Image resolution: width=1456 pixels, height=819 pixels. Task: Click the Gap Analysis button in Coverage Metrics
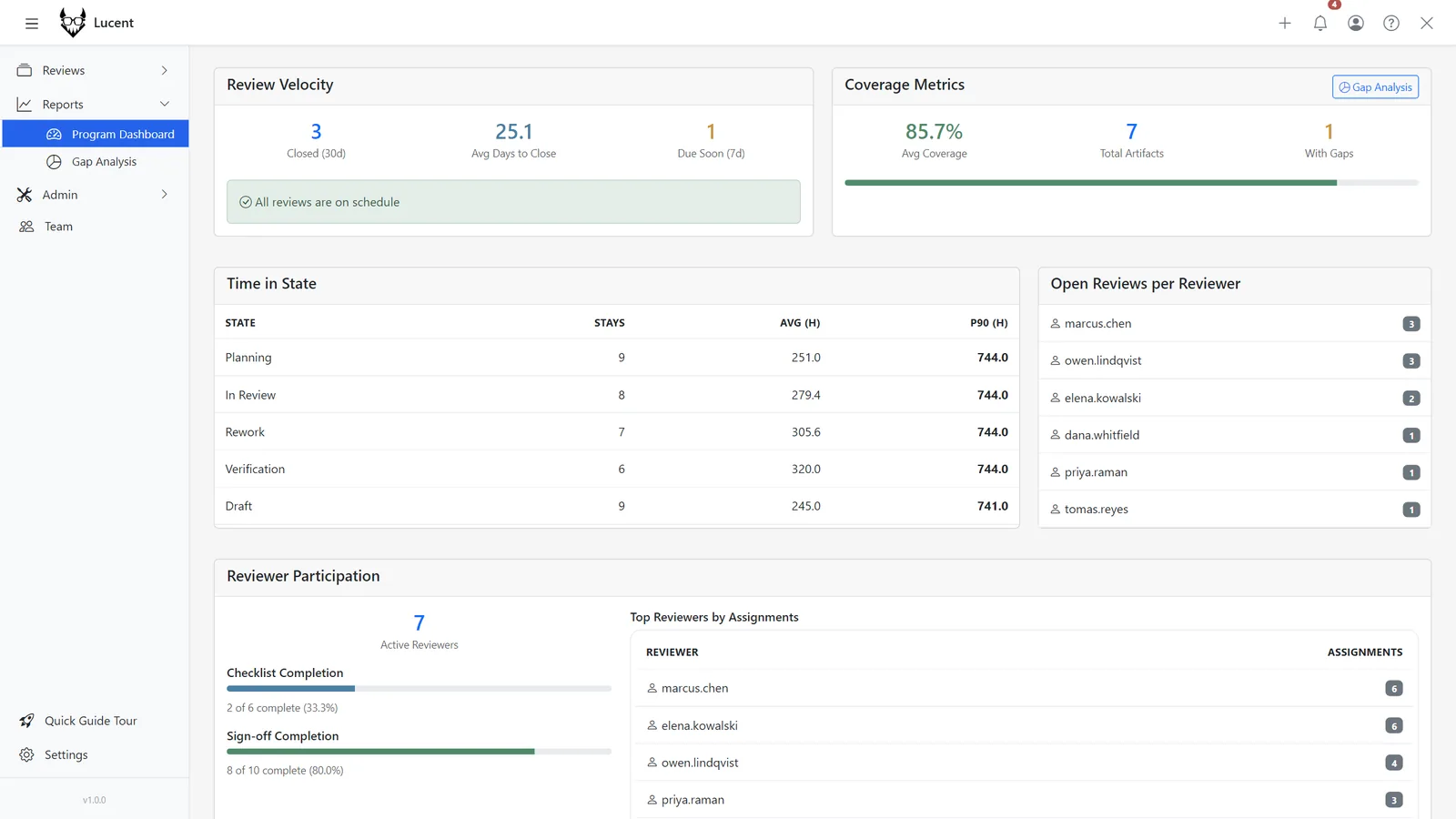point(1375,87)
